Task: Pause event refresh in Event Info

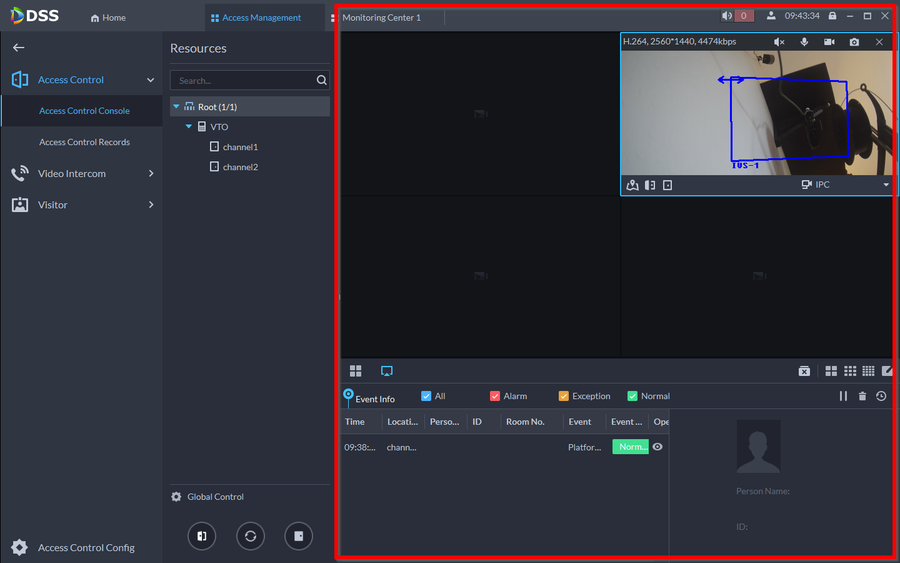Action: pos(843,397)
